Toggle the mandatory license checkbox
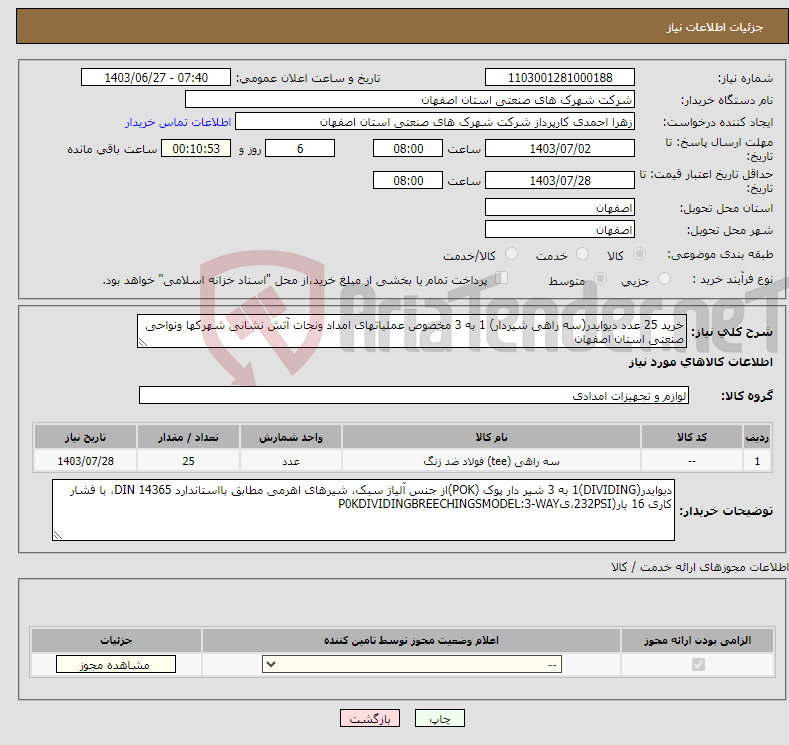 [698, 665]
